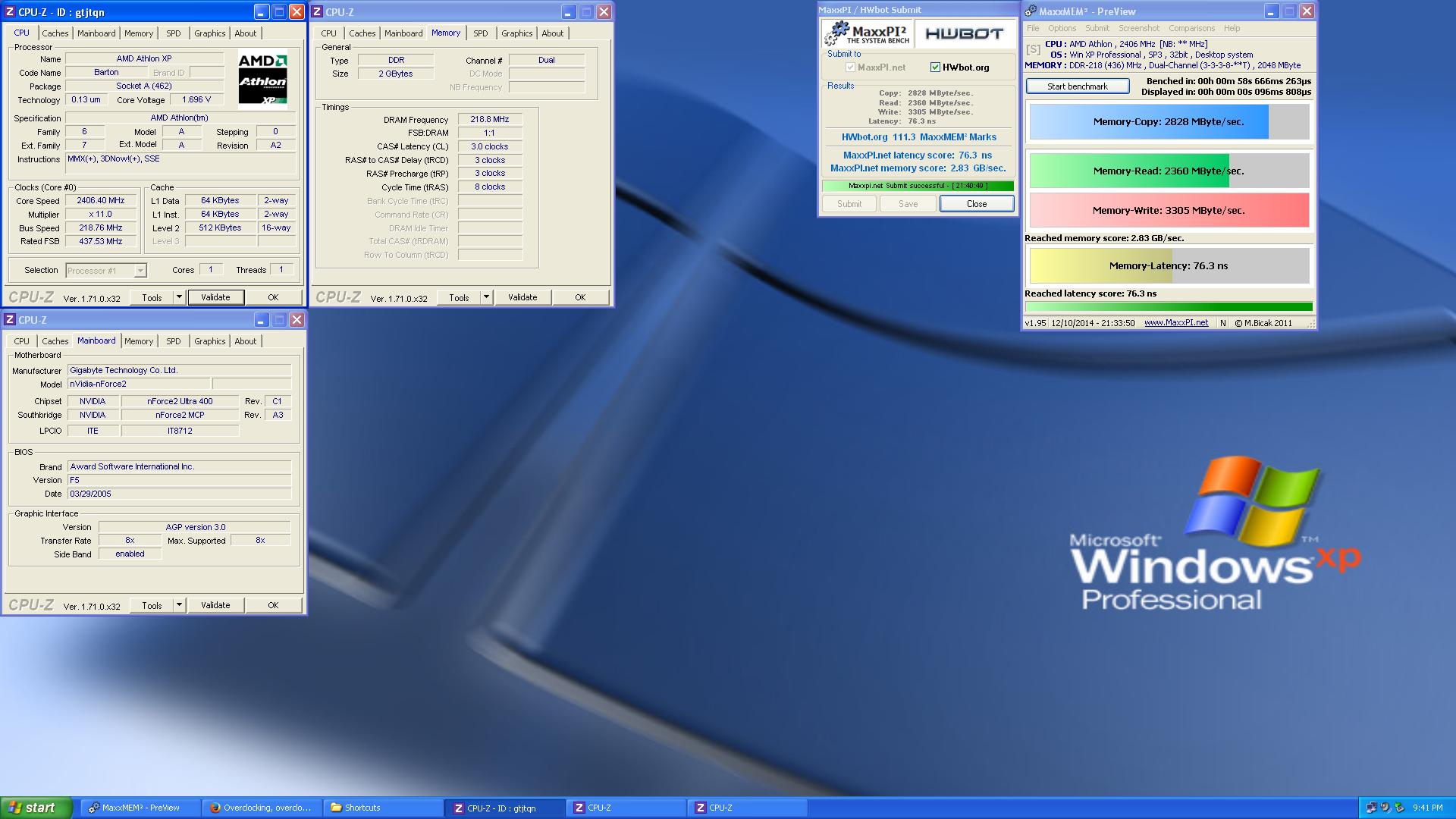Click the N indicator in MaxxMEM status bar
This screenshot has height=819, width=1456.
(x=1222, y=323)
